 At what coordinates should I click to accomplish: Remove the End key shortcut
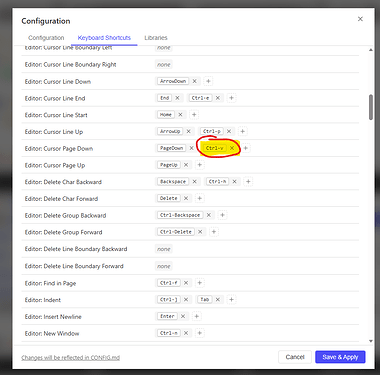tap(177, 98)
